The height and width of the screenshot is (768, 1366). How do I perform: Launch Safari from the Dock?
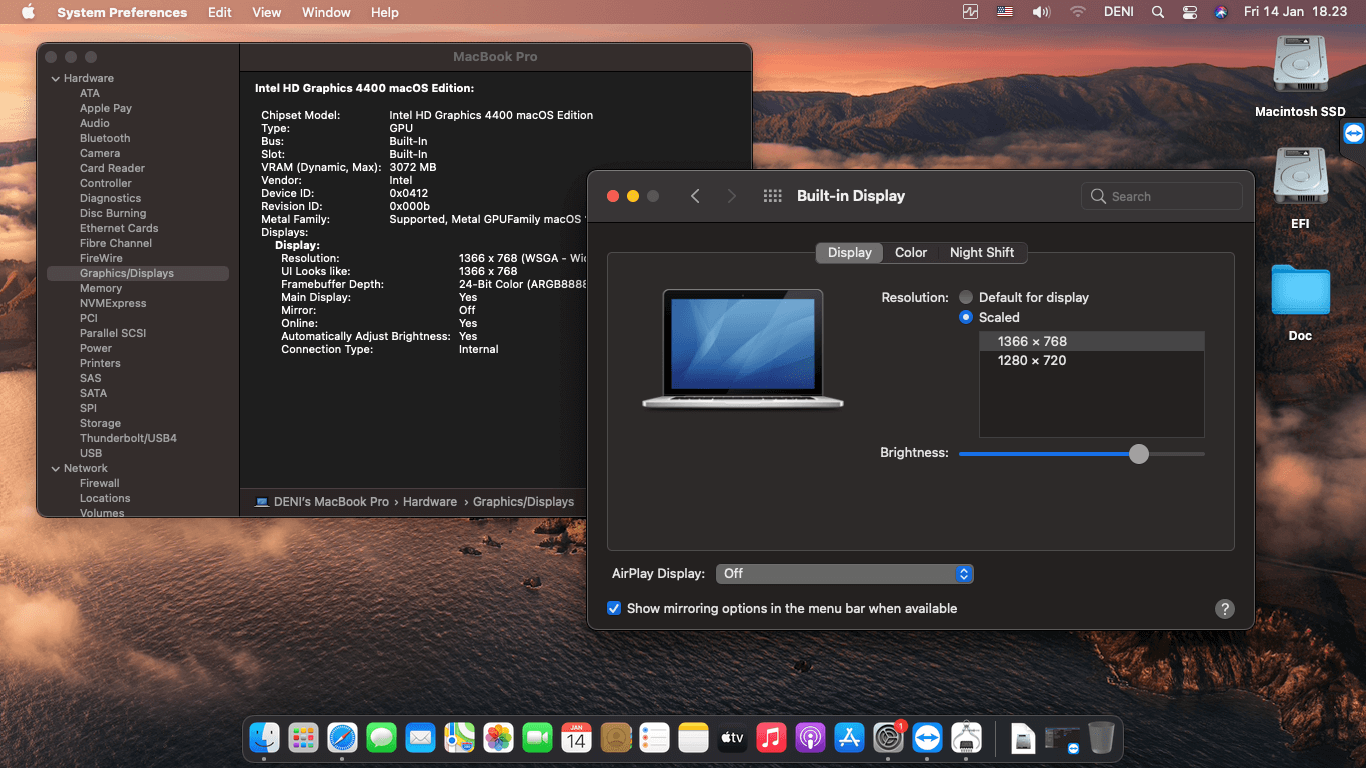coord(342,738)
